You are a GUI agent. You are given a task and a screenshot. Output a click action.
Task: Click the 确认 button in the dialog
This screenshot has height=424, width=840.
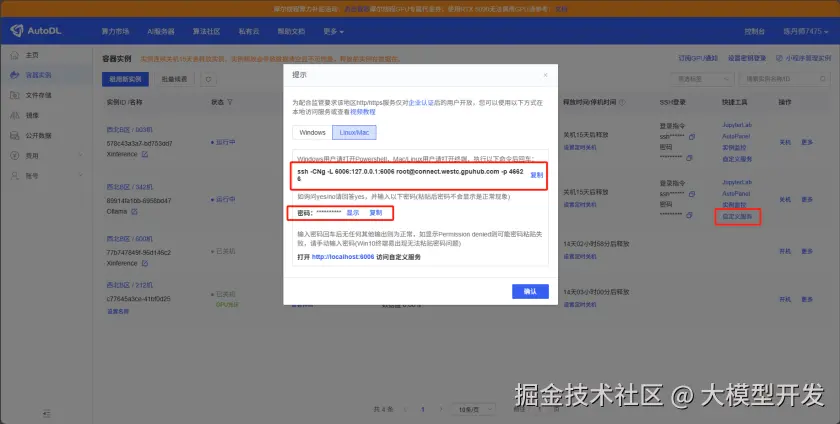[x=530, y=291]
